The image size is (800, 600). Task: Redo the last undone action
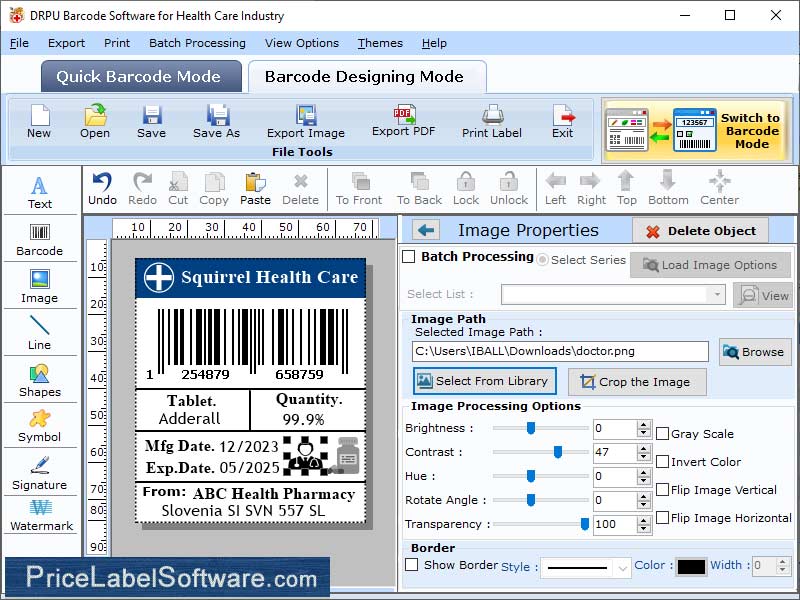(142, 189)
